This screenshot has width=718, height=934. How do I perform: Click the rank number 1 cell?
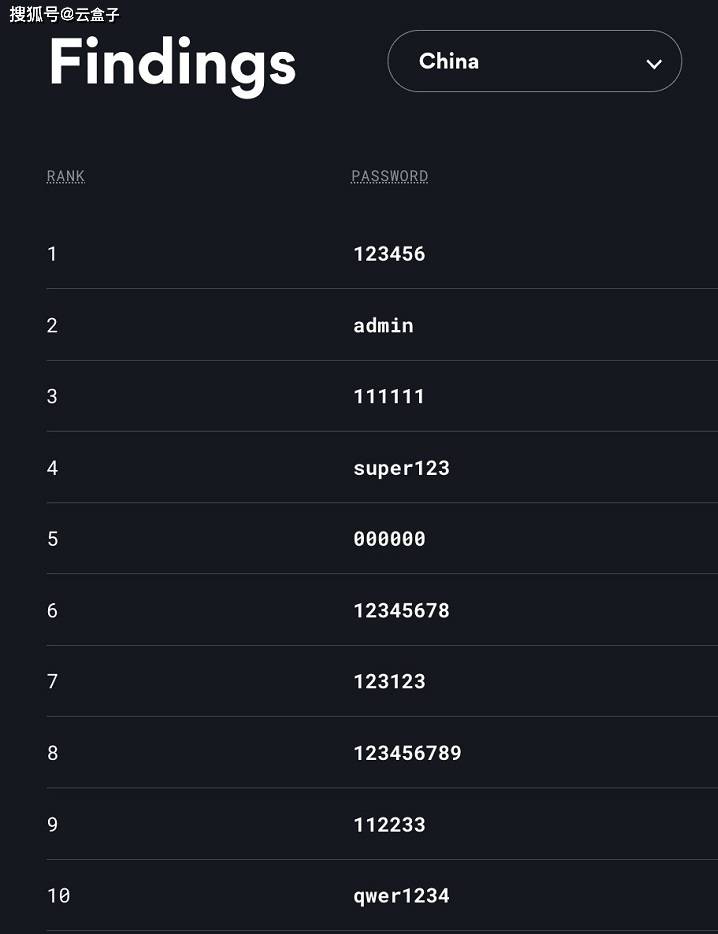(x=52, y=254)
